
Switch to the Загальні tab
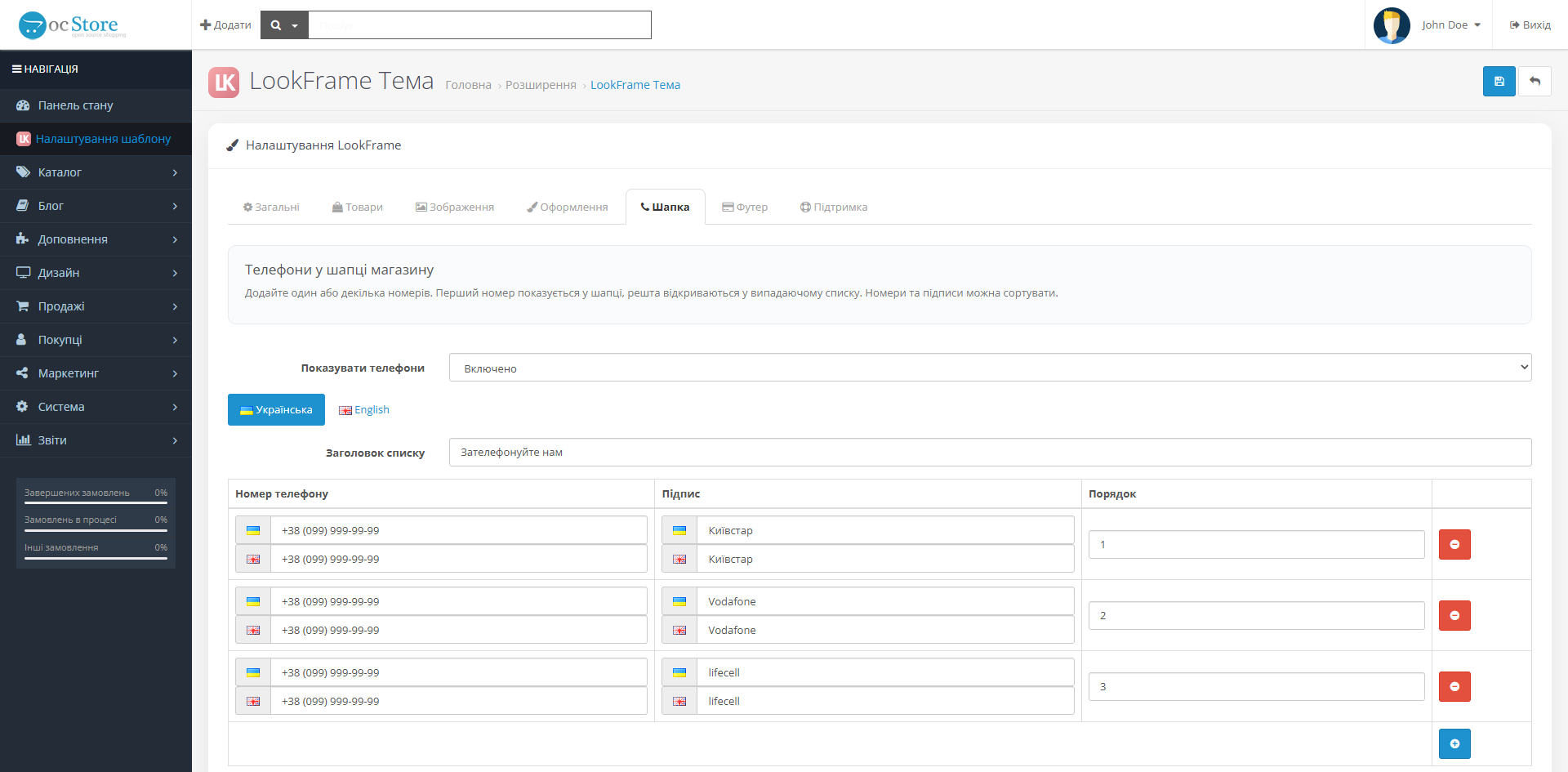click(271, 208)
